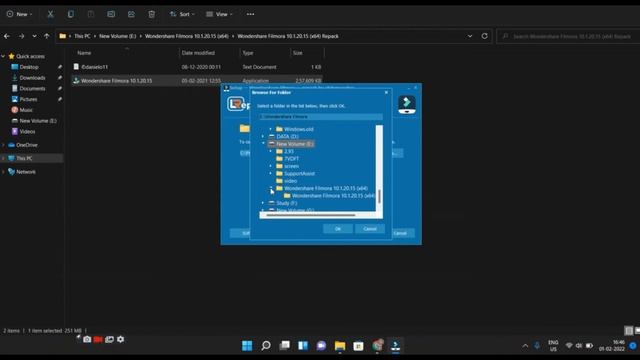
Task: Open the See more ellipsis menu
Action: pos(250,14)
